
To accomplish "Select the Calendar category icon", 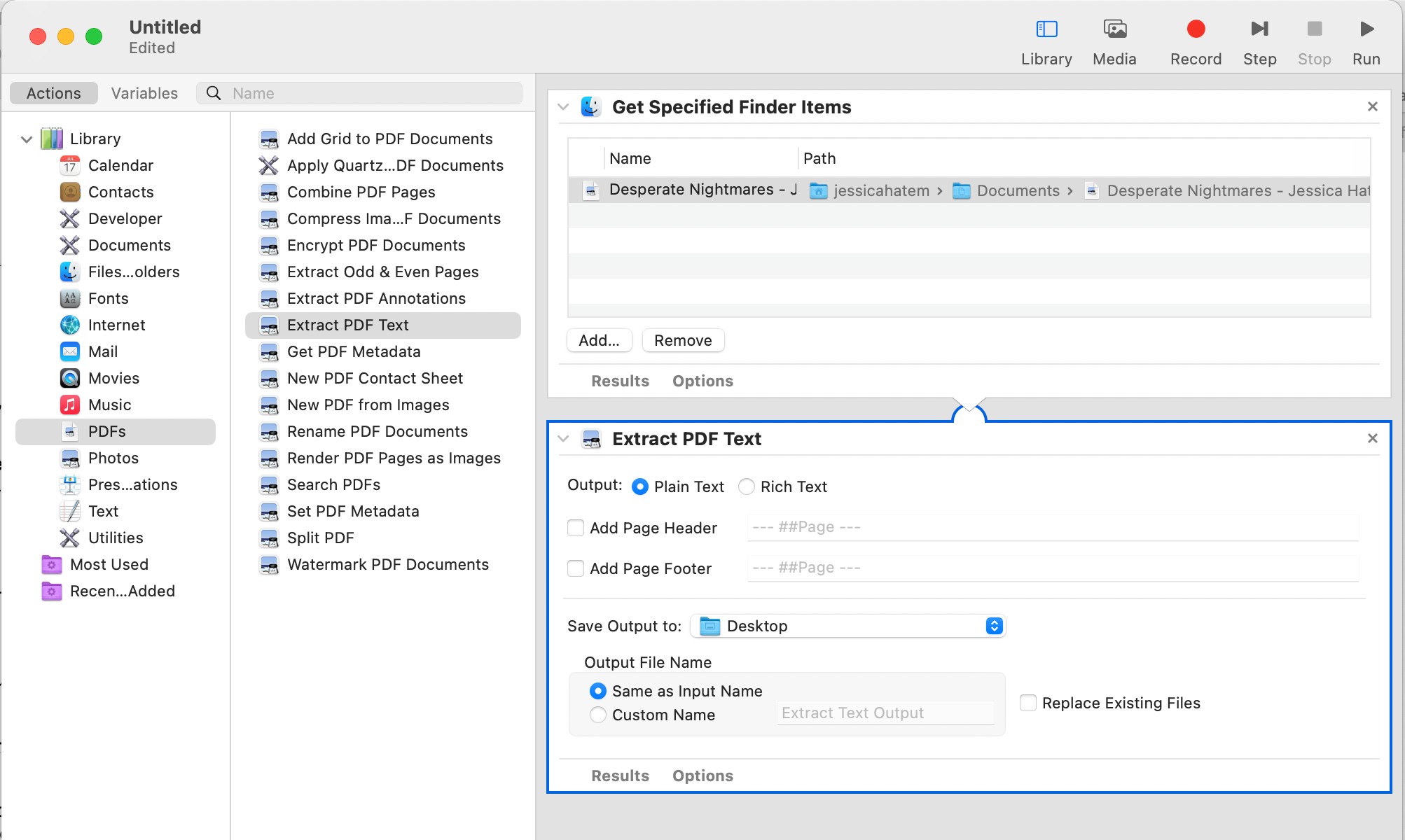I will (70, 166).
